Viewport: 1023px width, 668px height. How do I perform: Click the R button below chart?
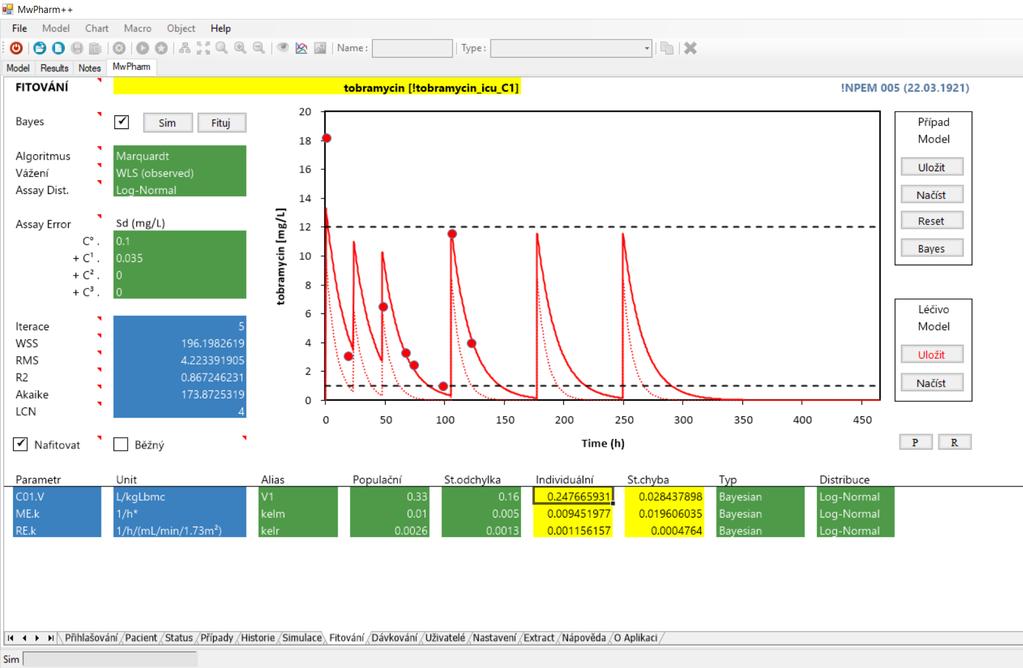click(x=954, y=442)
